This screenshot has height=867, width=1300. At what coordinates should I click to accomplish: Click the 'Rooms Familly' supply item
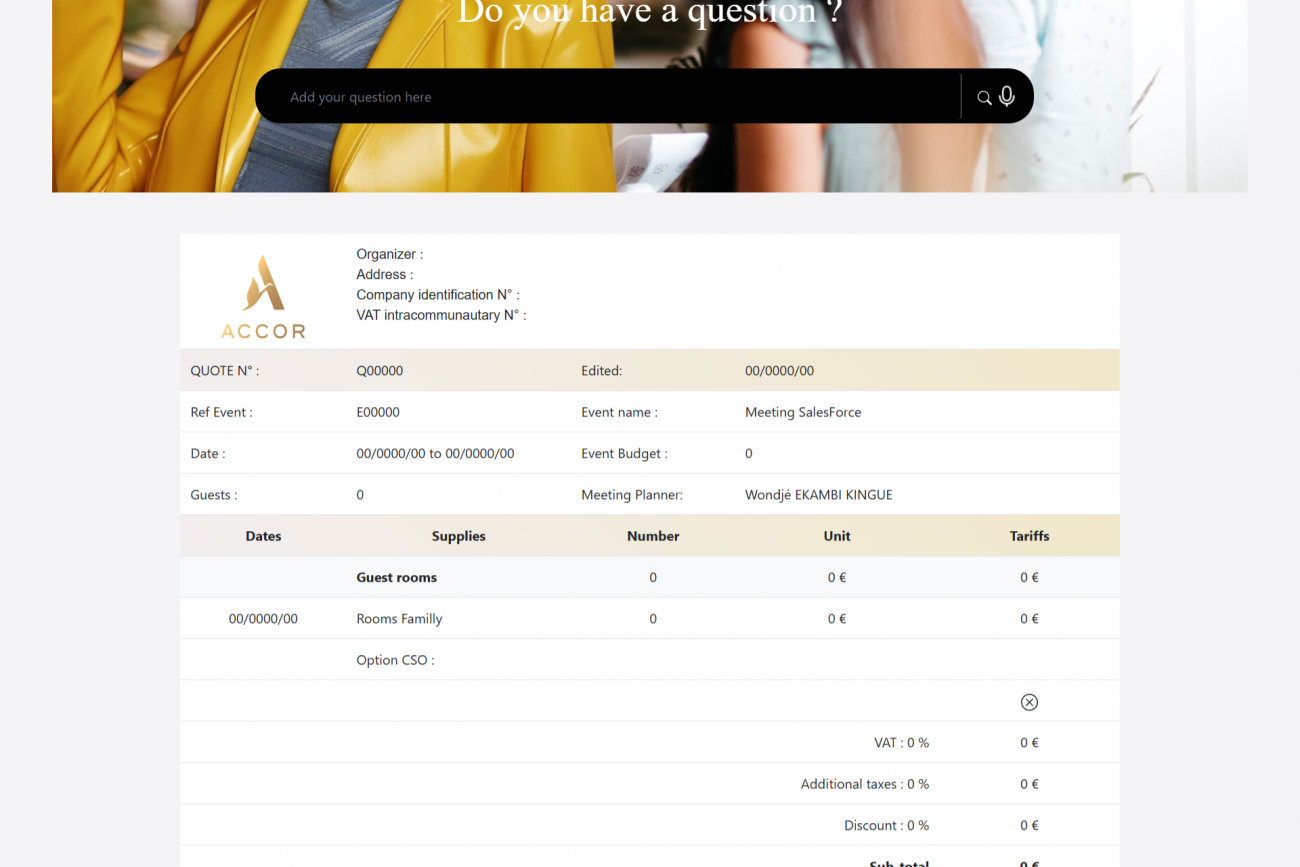tap(399, 619)
